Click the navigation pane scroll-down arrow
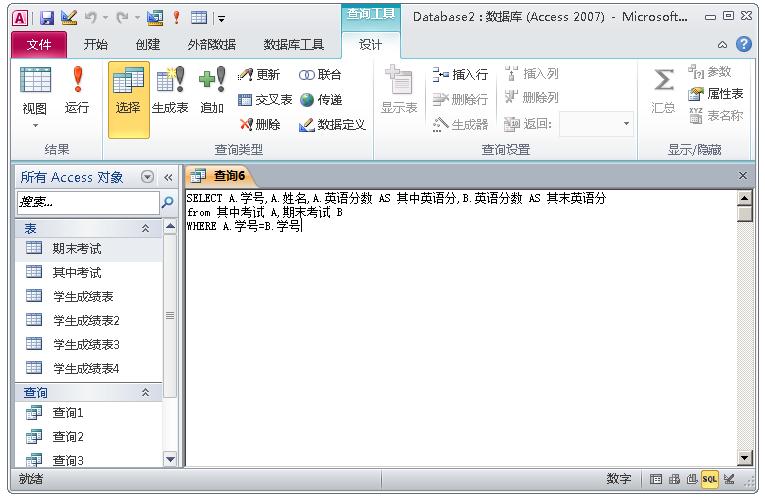The image size is (765, 500). coord(170,459)
